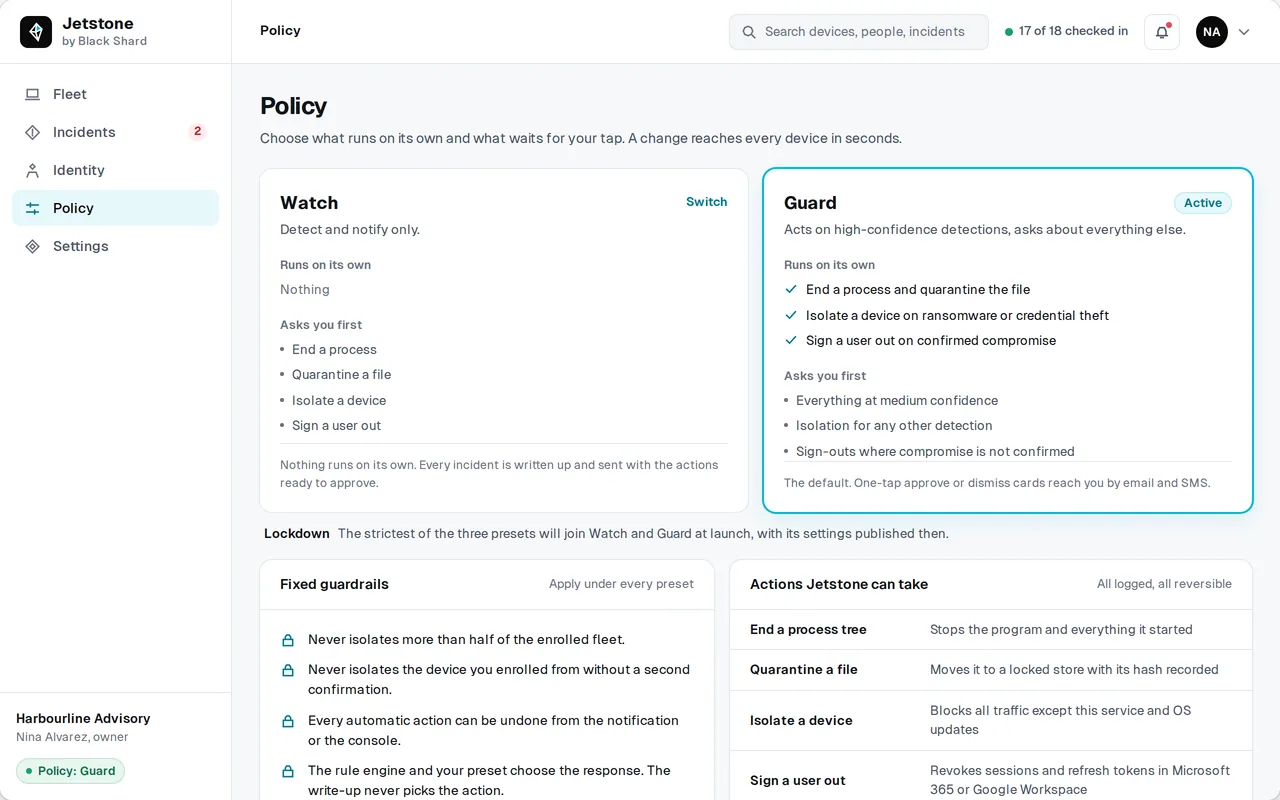Click the Jetstone logo icon
Viewport: 1280px width, 800px height.
(x=36, y=32)
